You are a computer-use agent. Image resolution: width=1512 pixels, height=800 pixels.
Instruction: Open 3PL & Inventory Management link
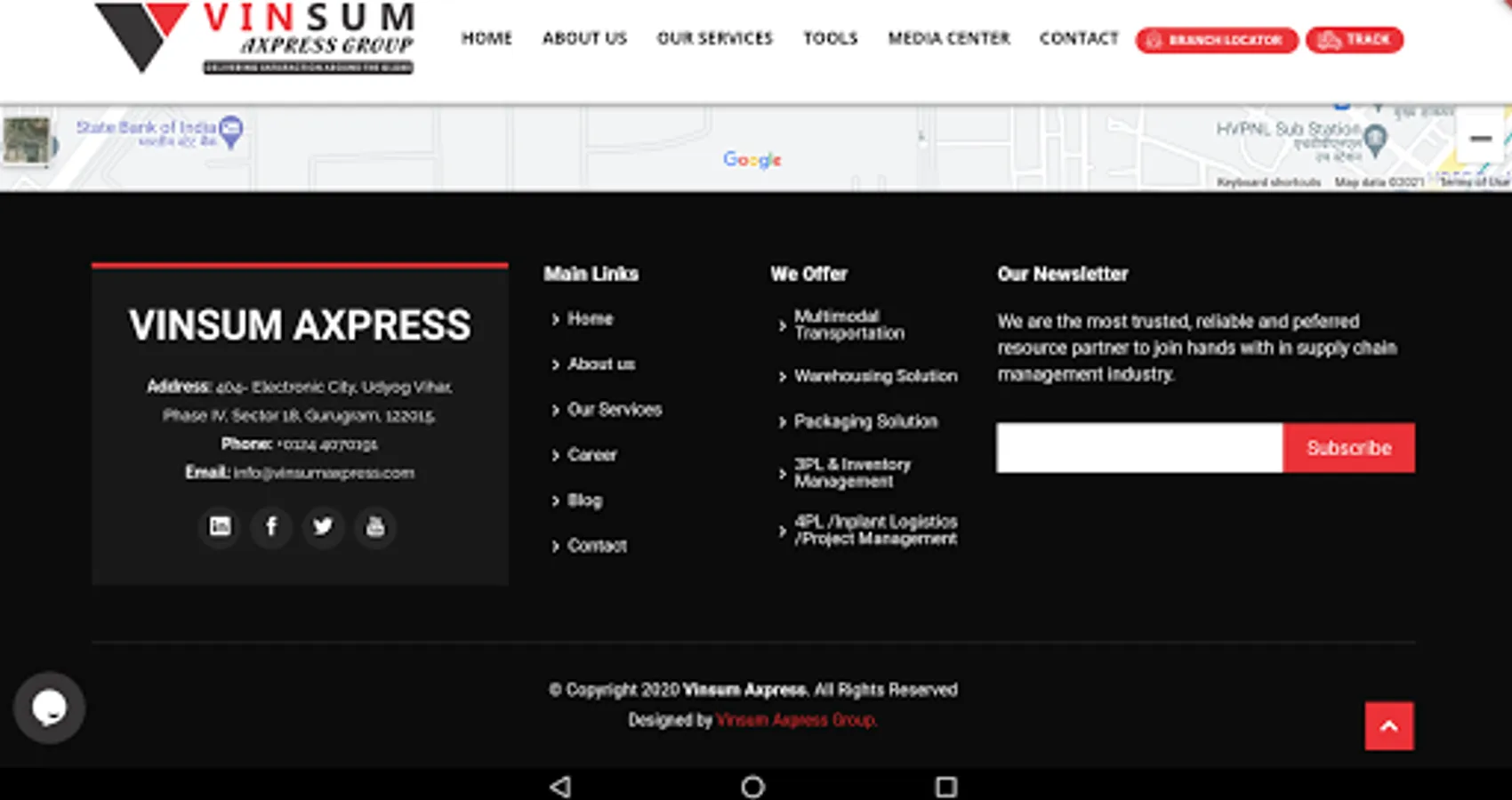click(x=852, y=473)
